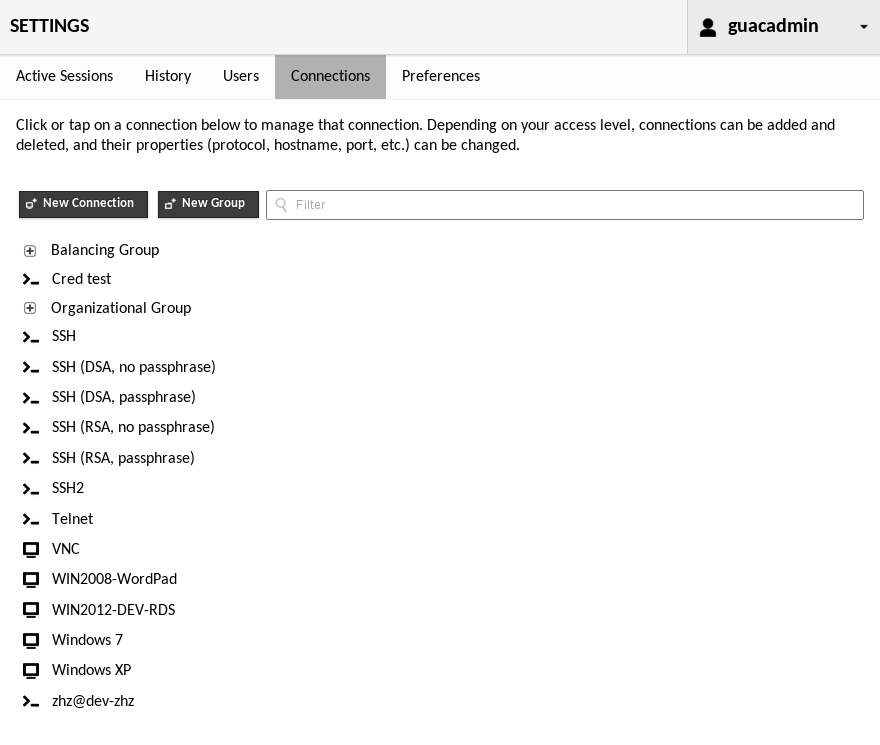The image size is (880, 745).
Task: Click the terminal icon beside SSH2
Action: click(31, 489)
